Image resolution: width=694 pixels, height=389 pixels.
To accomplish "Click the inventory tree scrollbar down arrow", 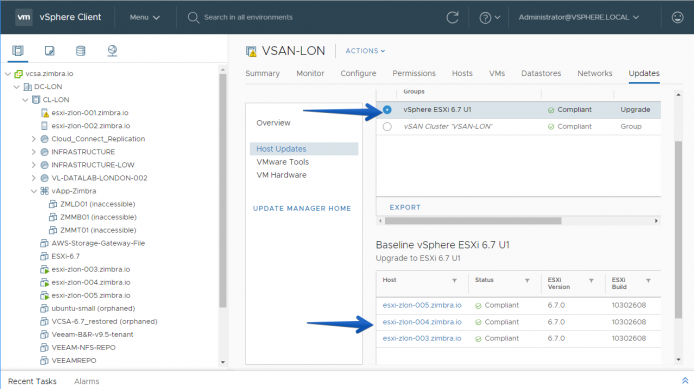I will [223, 362].
